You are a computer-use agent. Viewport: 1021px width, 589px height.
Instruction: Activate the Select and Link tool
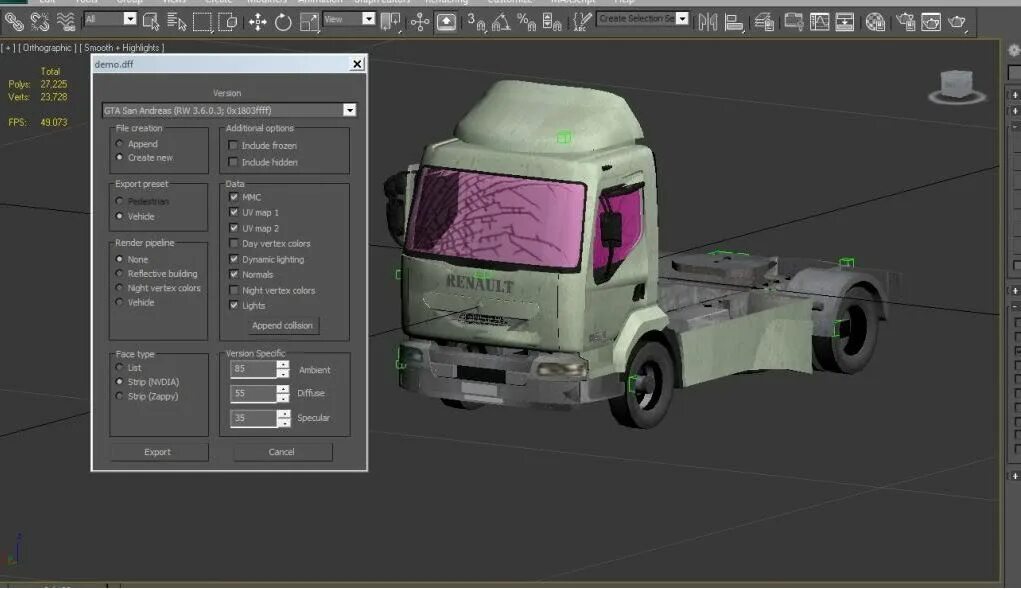tap(14, 22)
